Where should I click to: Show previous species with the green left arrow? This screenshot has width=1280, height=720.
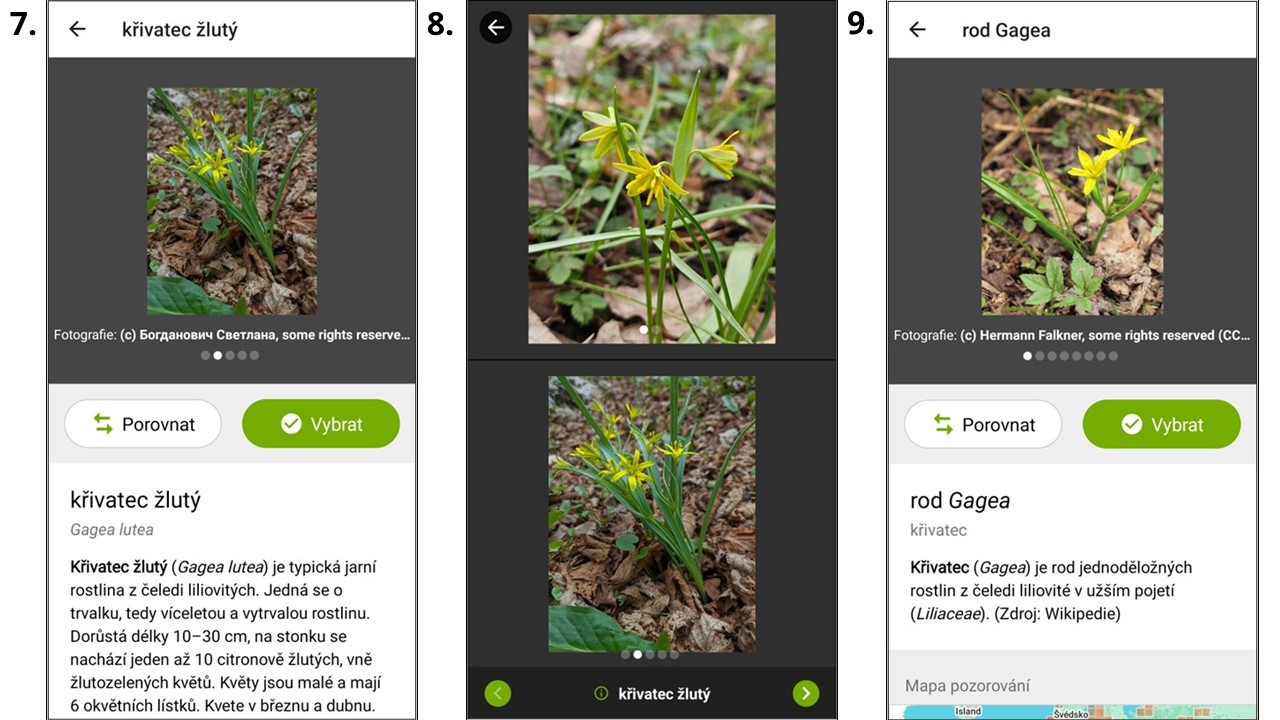498,693
